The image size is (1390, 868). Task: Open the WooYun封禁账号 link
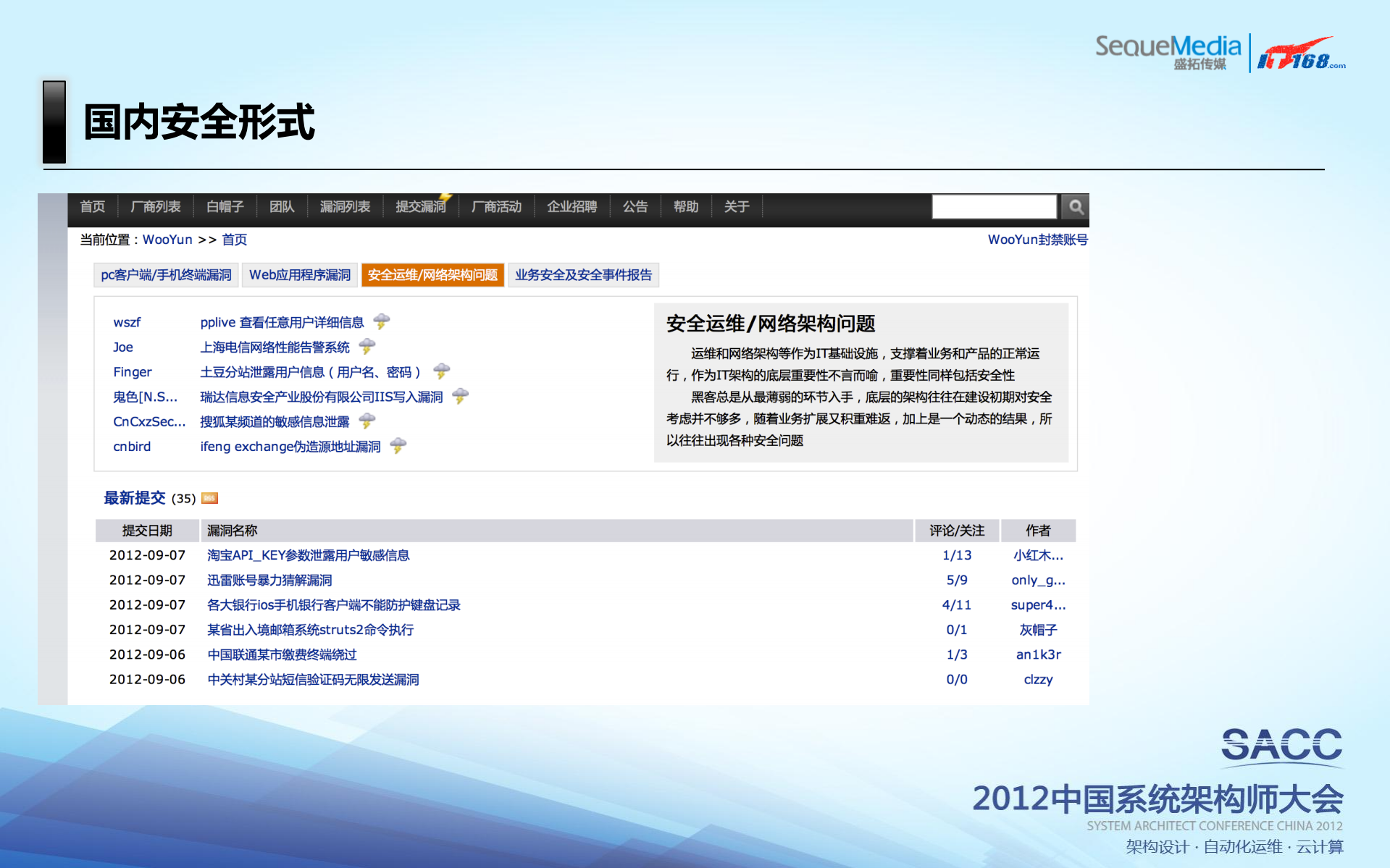point(1038,239)
